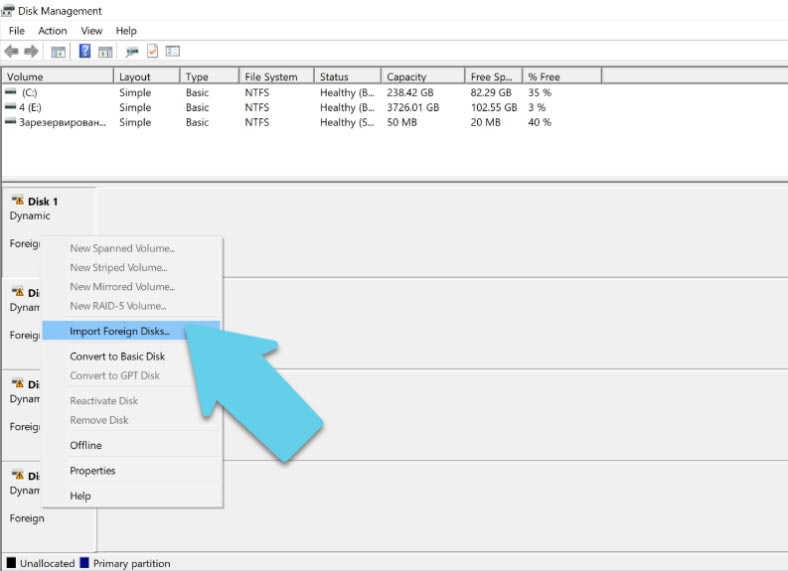Click the 20 MB free space cell
The image size is (788, 571).
[485, 123]
